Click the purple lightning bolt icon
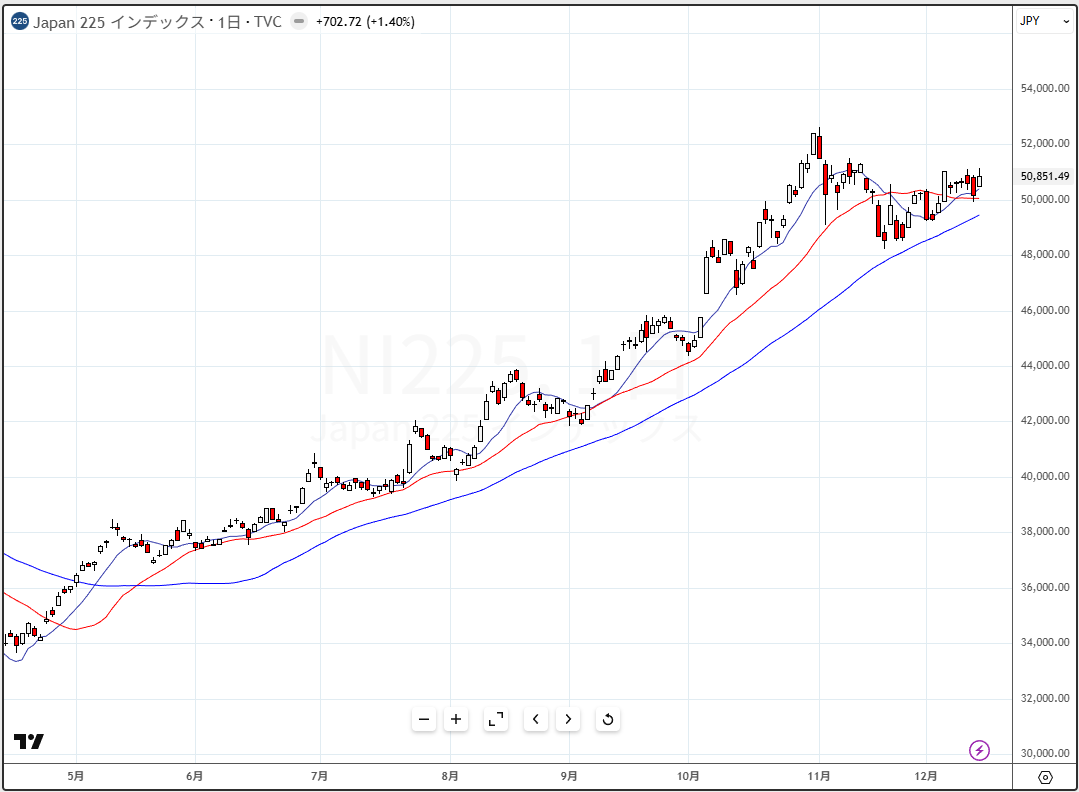 (x=980, y=750)
